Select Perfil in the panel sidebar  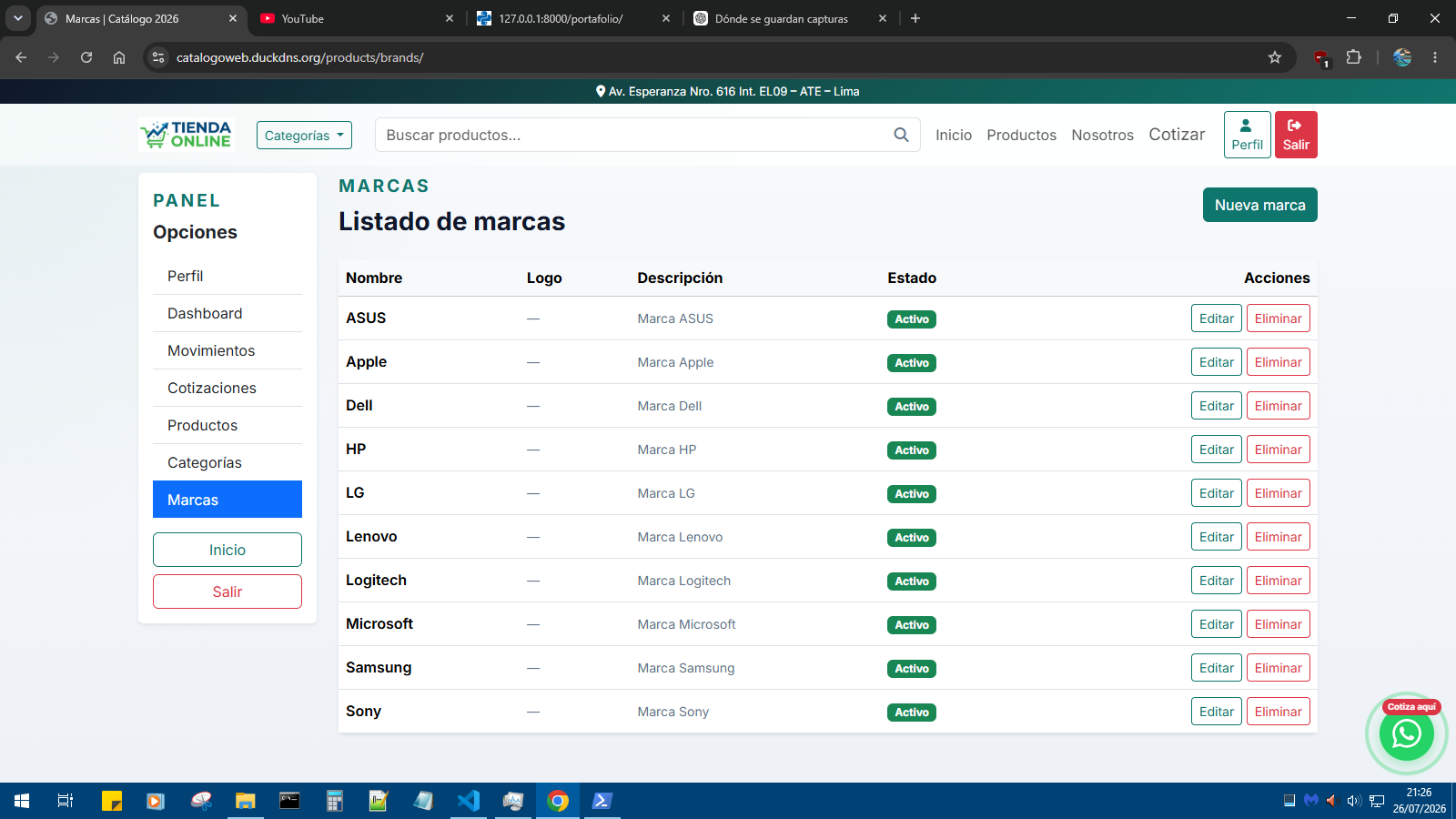coord(227,276)
